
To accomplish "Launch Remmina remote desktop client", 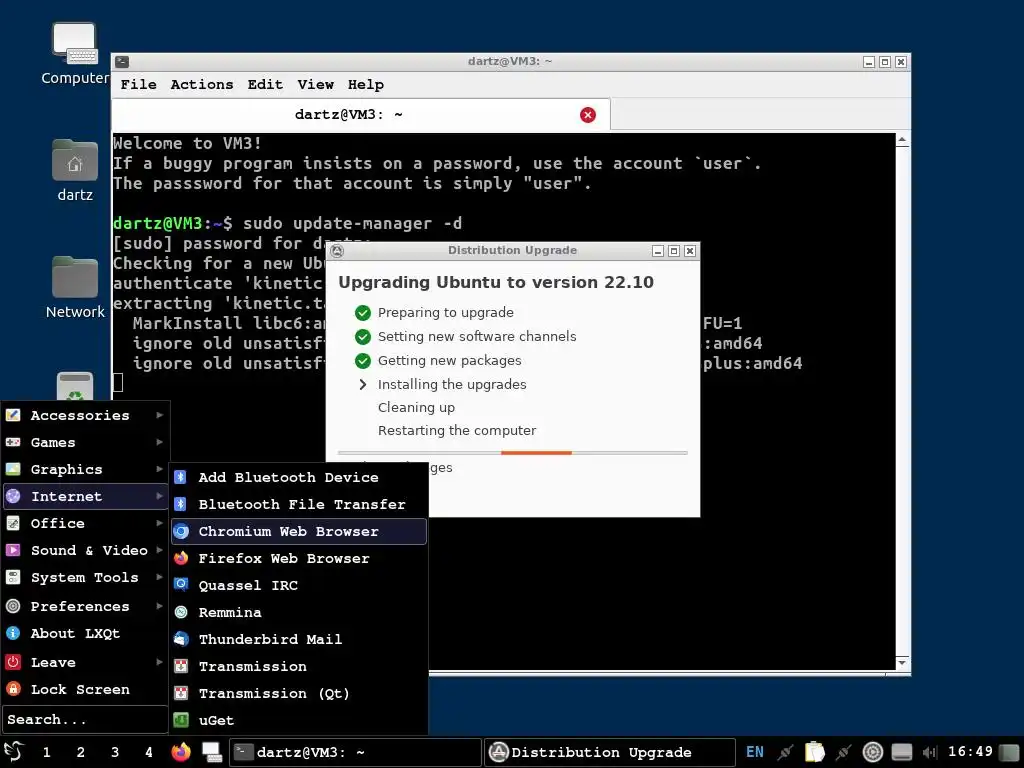I will pos(298,613).
